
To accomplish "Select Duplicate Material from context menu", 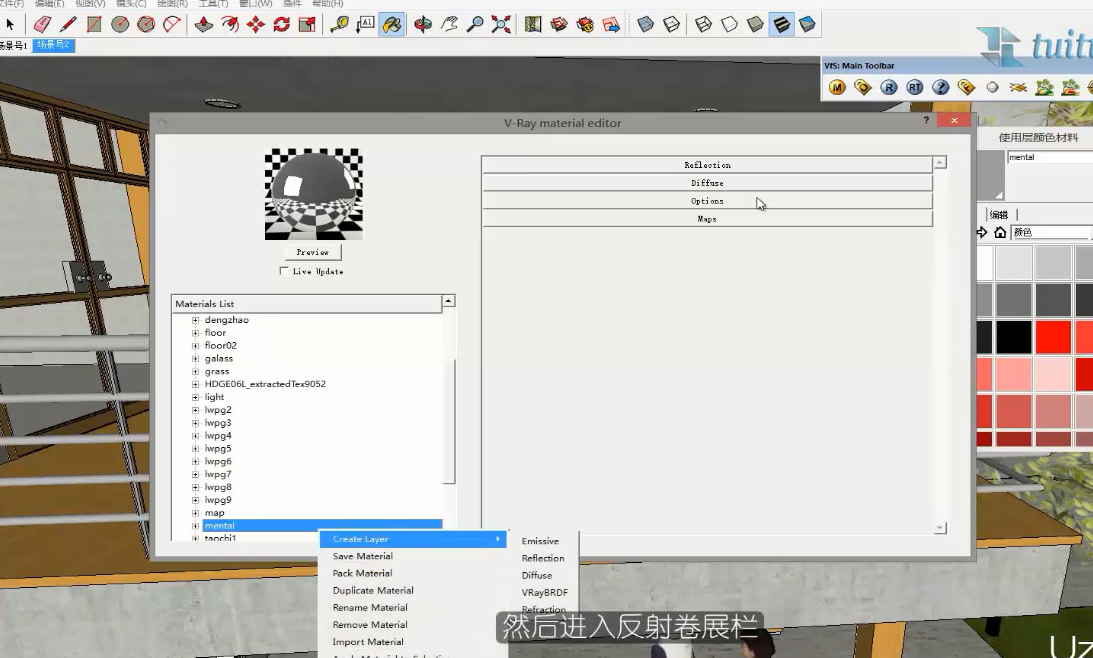I will coord(373,591).
